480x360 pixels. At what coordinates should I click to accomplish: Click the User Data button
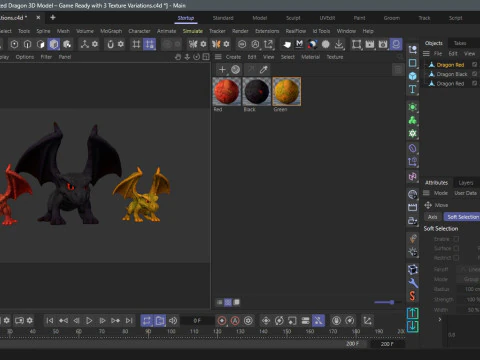point(465,193)
